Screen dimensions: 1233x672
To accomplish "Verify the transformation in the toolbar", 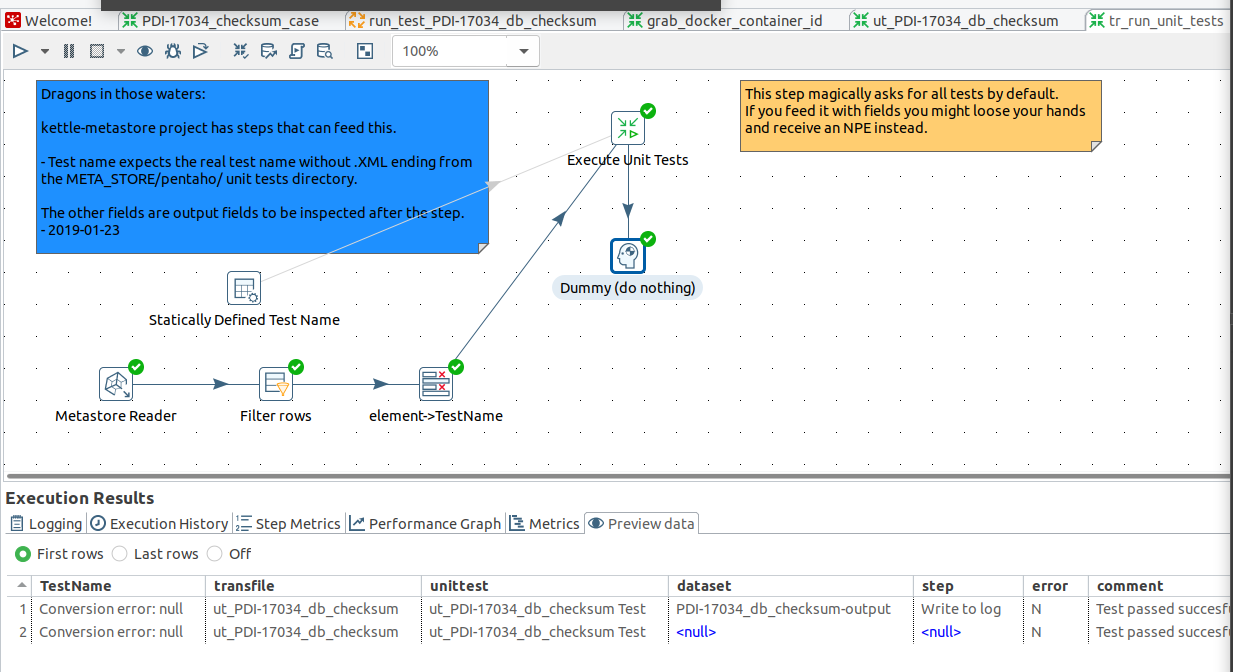I will click(x=241, y=51).
